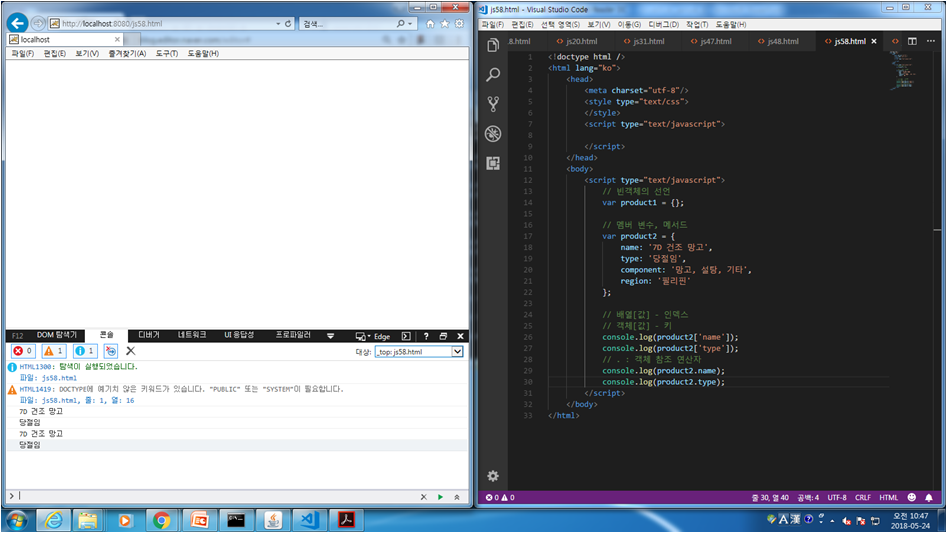Clear the console with the X icon

tap(130, 351)
